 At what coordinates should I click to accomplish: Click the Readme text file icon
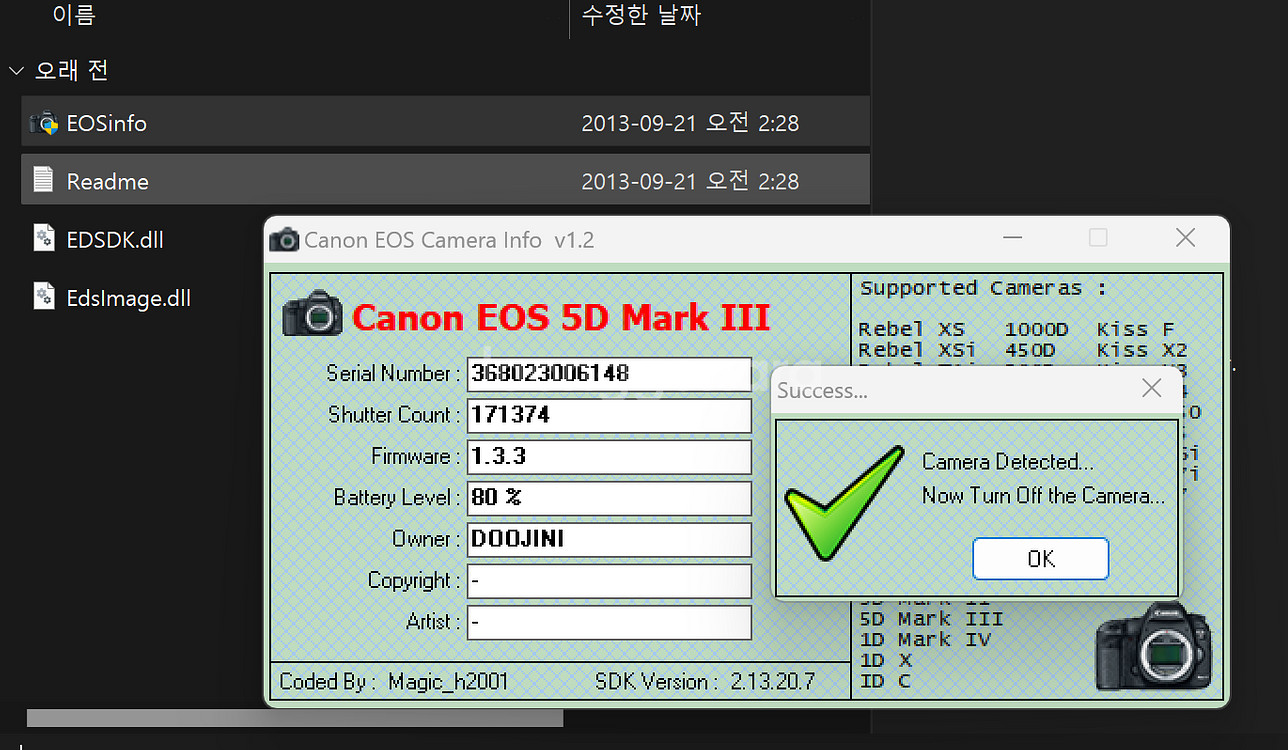[44, 181]
